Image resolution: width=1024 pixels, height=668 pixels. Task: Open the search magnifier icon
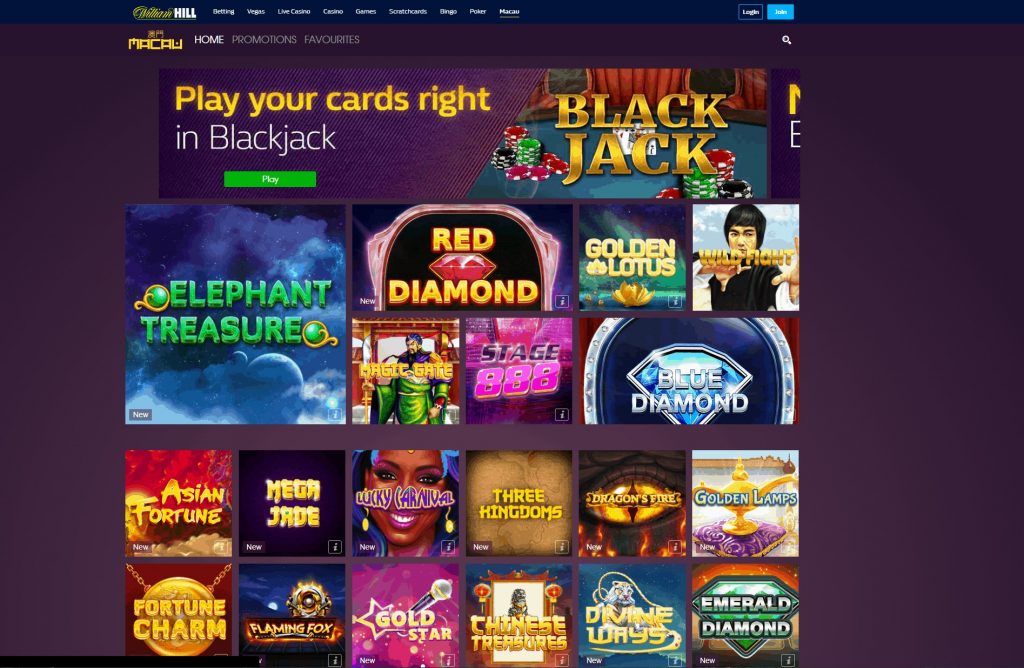[x=786, y=40]
